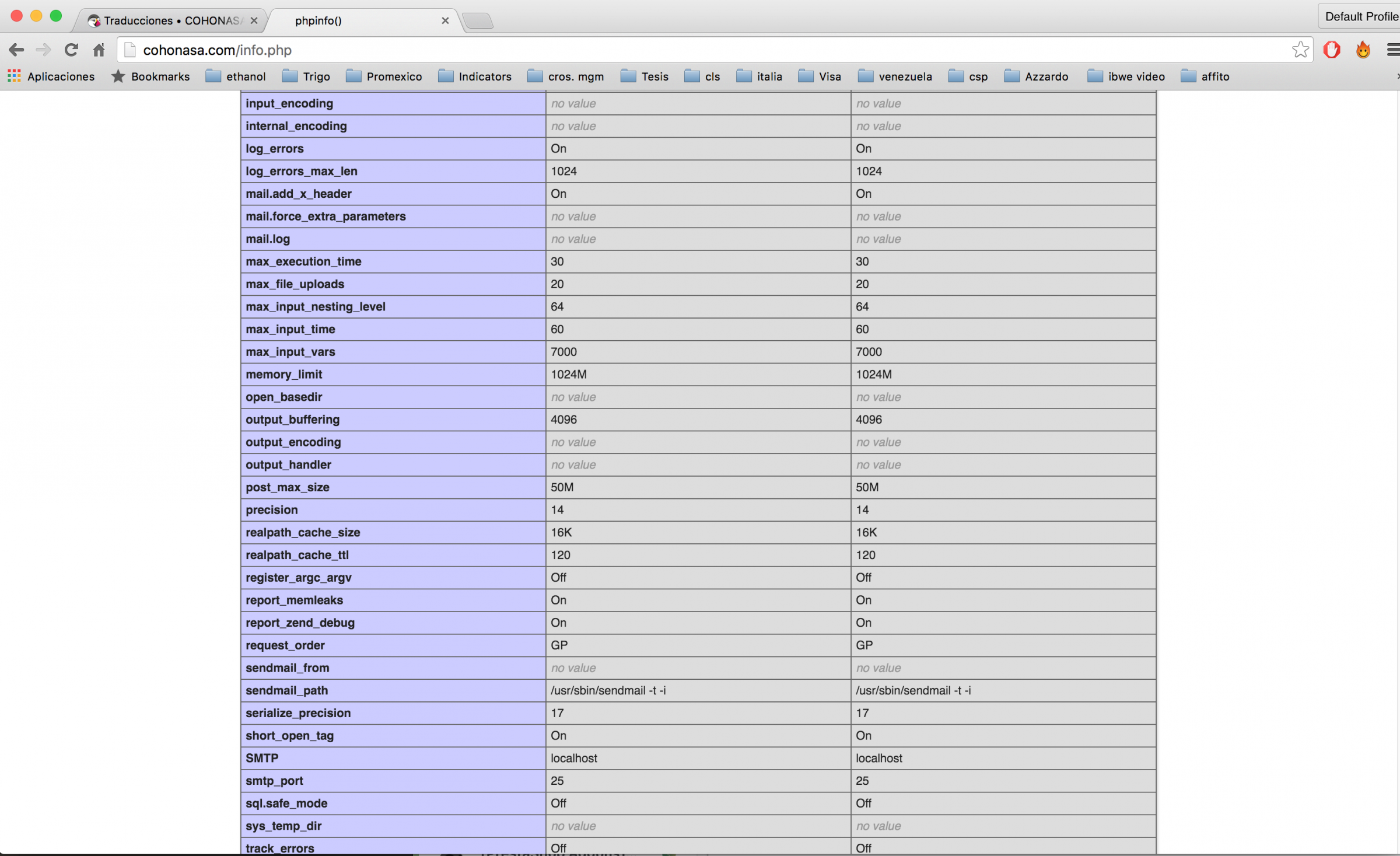Click the cohonasa.com/info.php address bar

(x=700, y=50)
